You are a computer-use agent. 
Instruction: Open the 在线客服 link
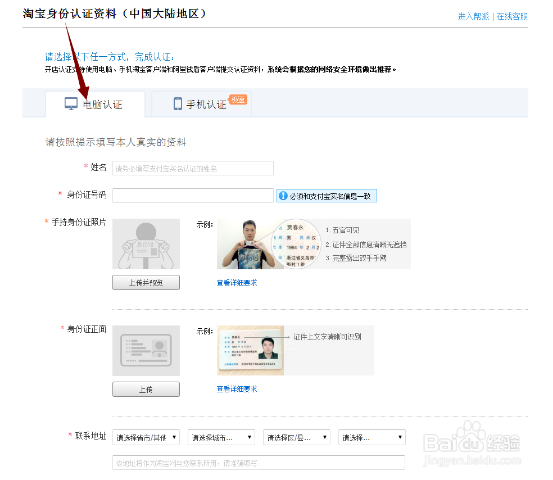tap(512, 16)
